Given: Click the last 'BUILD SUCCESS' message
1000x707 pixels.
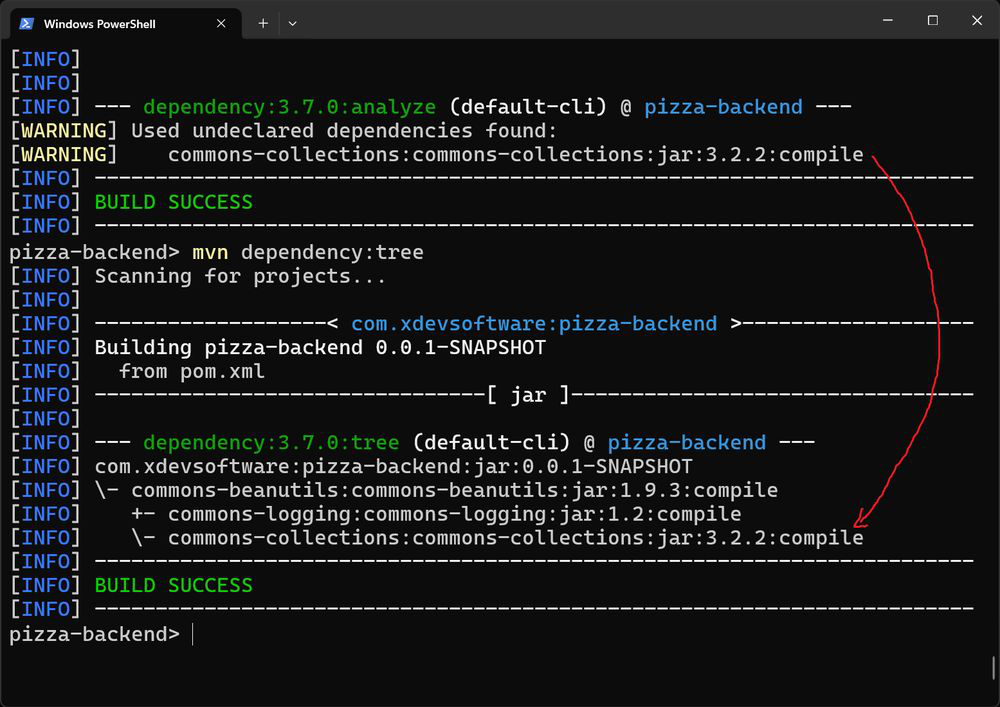Looking at the screenshot, I should tap(173, 586).
